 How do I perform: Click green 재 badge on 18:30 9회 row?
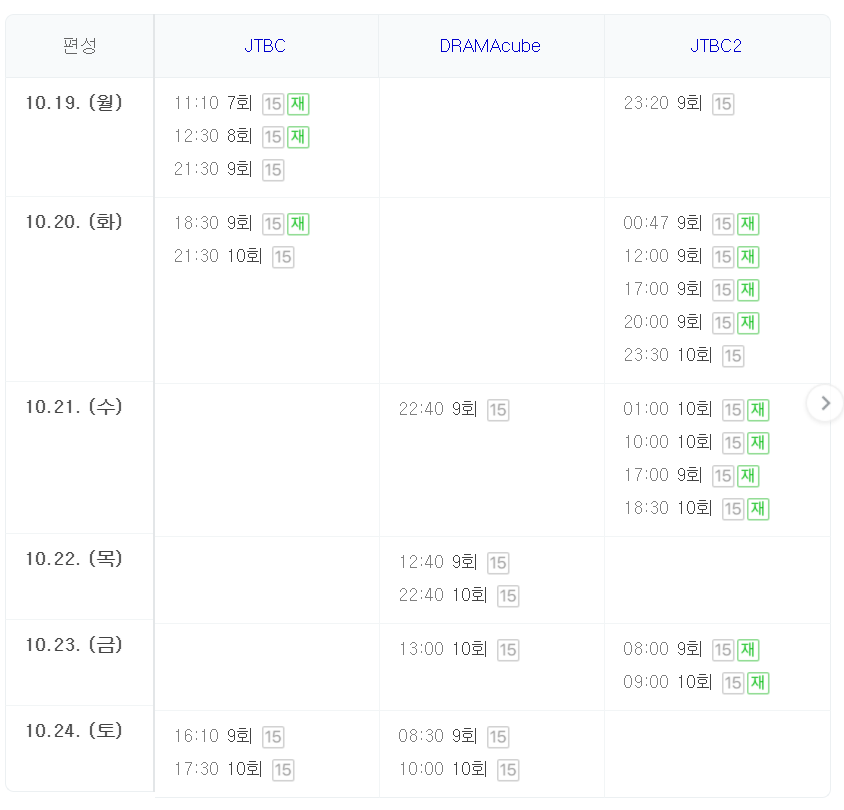pyautogui.click(x=298, y=223)
